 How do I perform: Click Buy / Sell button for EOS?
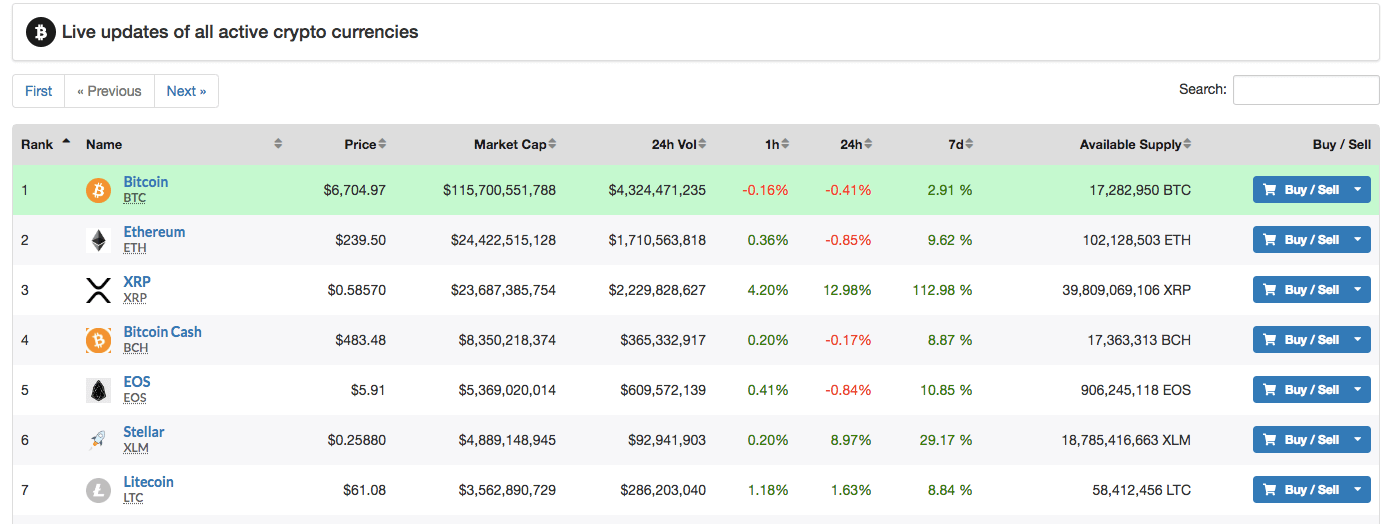(1300, 390)
